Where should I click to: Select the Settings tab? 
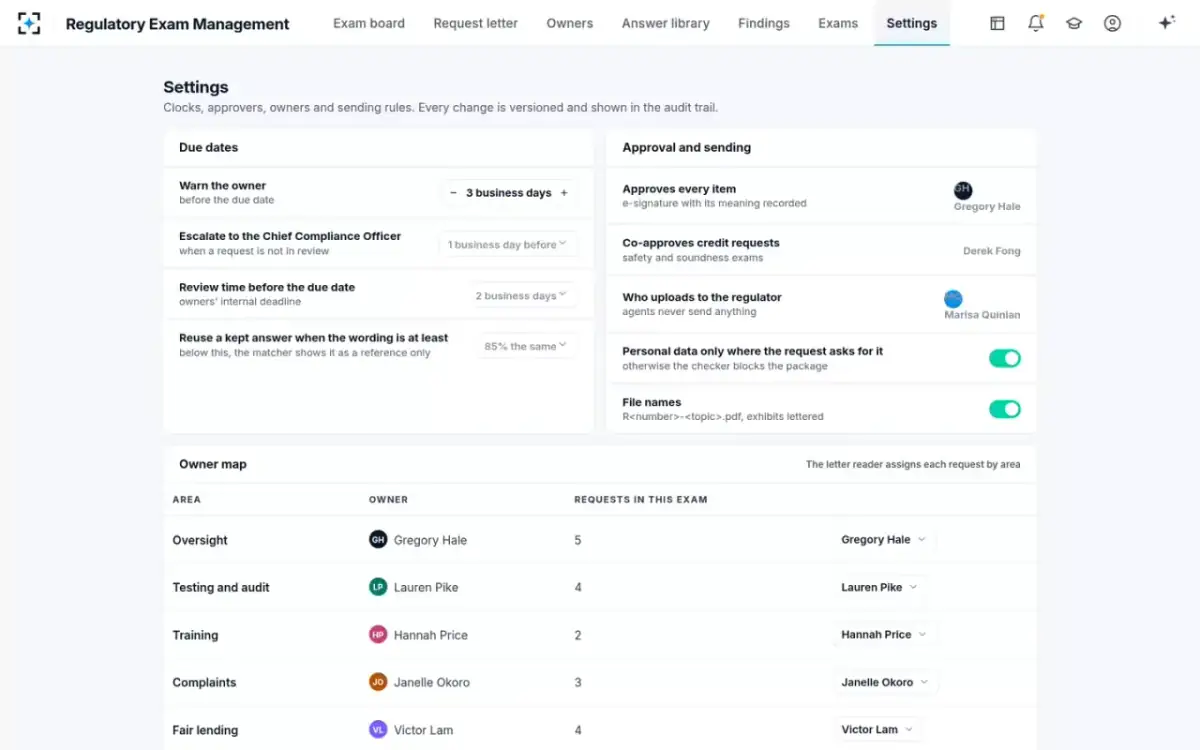[x=912, y=23]
